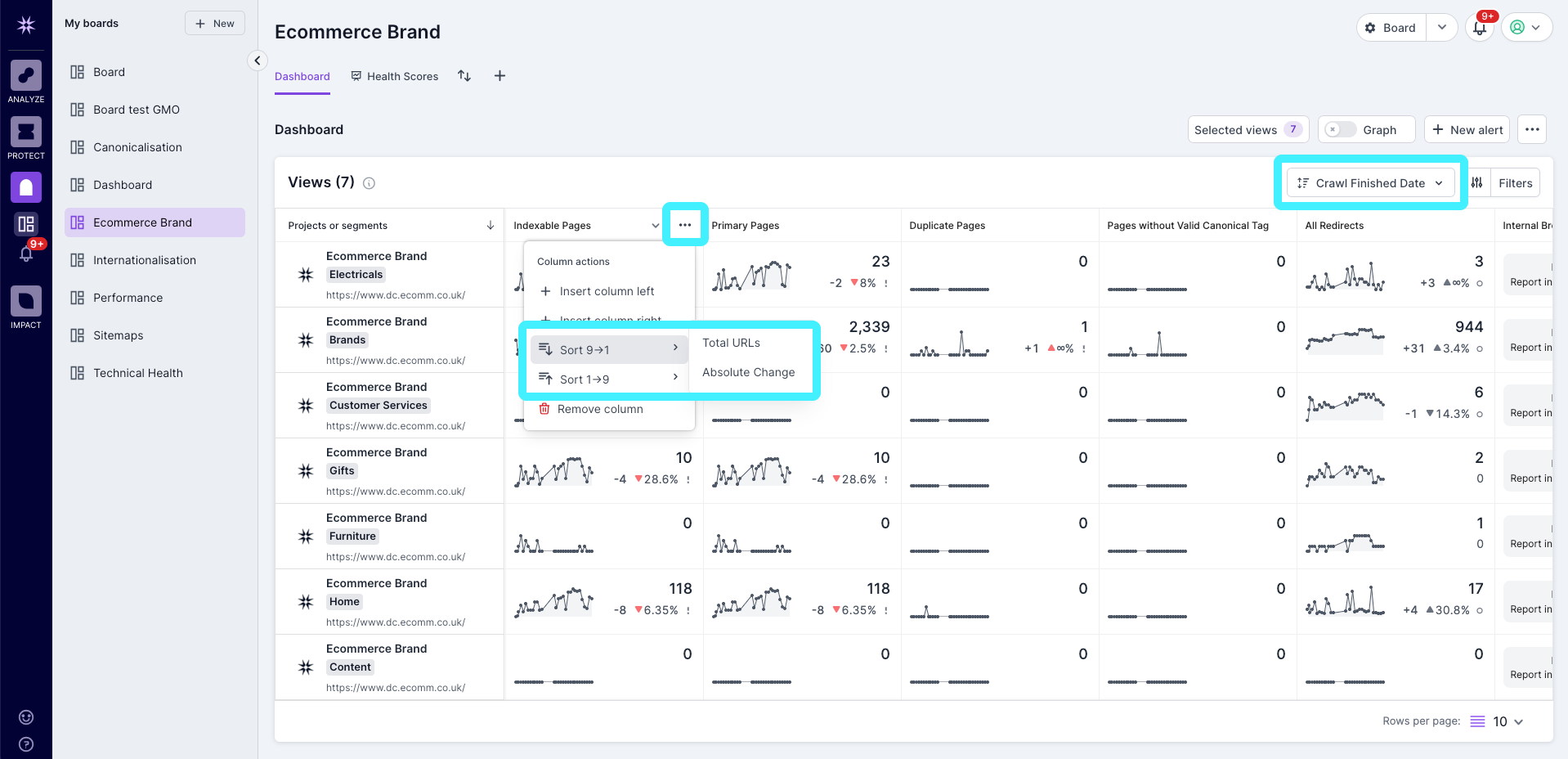Image resolution: width=1568 pixels, height=759 pixels.
Task: Open the three-dot menu on Indexable Pages column
Action: point(685,224)
